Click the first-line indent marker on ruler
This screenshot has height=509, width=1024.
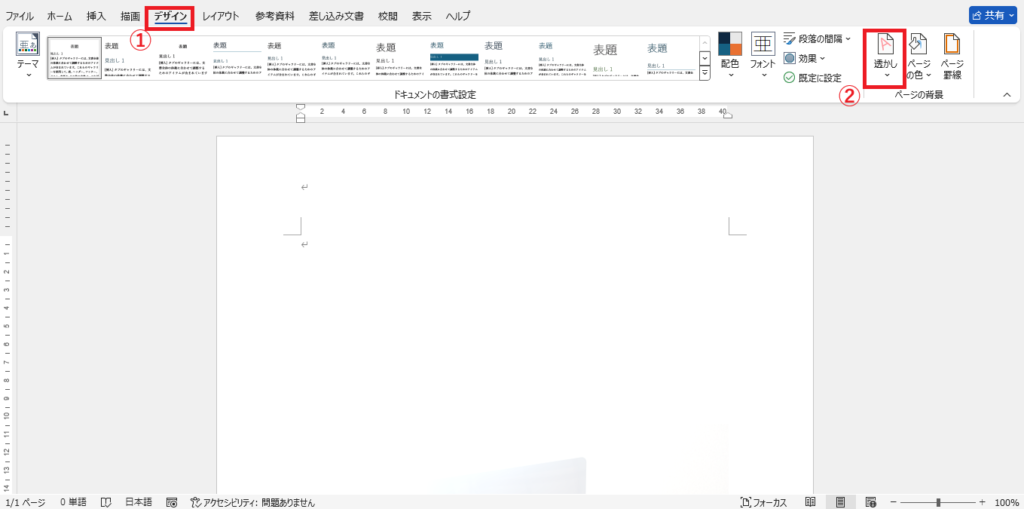click(300, 107)
